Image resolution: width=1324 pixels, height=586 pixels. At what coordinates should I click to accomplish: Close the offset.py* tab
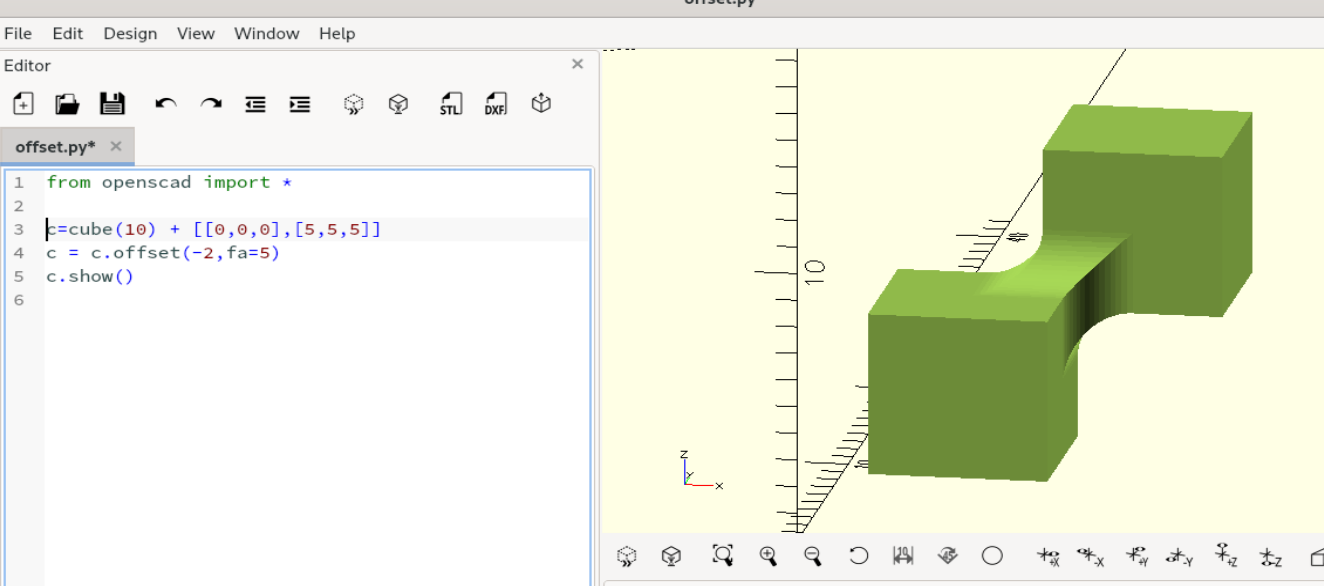pyautogui.click(x=116, y=146)
